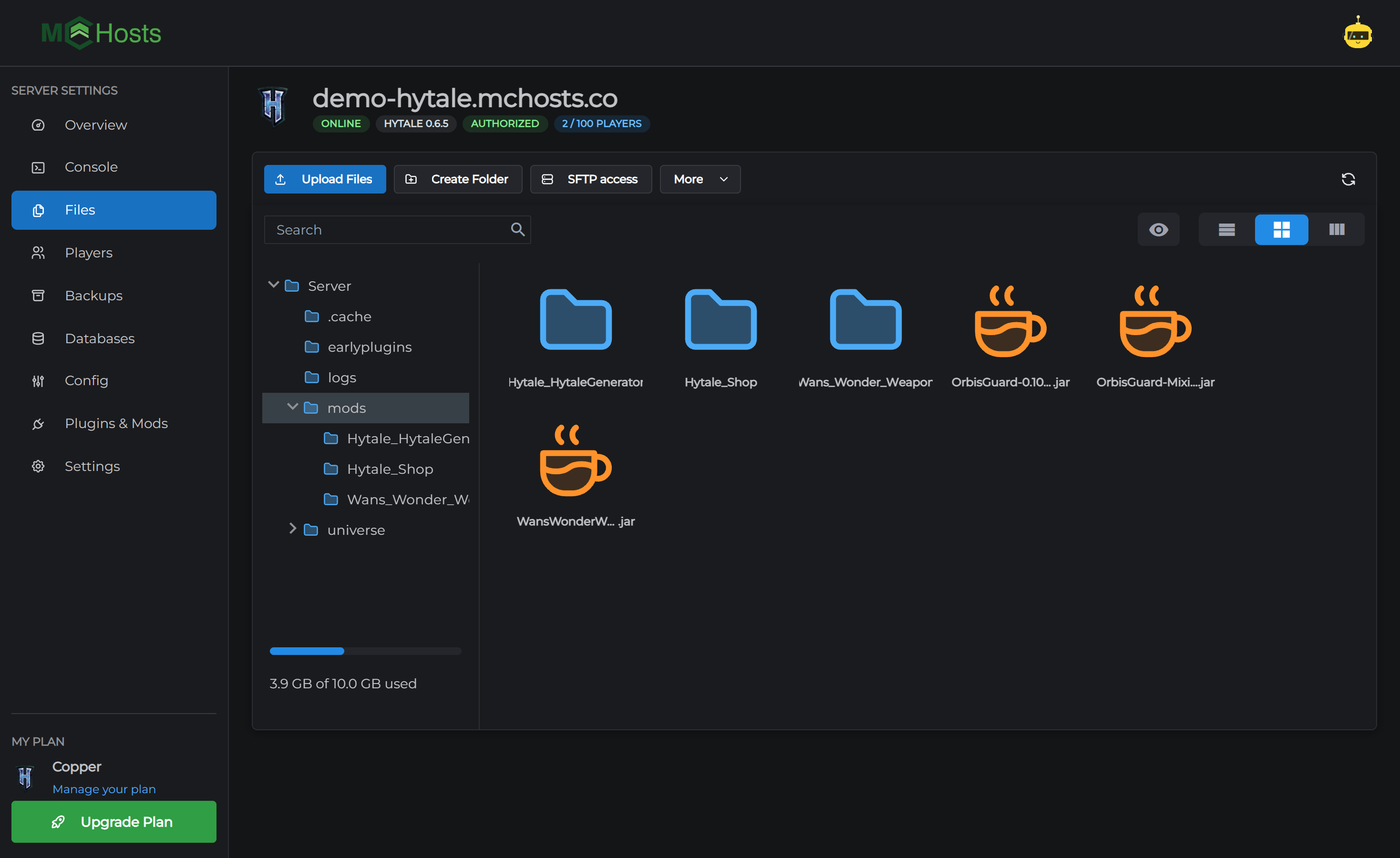Image resolution: width=1400 pixels, height=858 pixels.
Task: Collapse the Server root folder tree
Action: pos(273,285)
